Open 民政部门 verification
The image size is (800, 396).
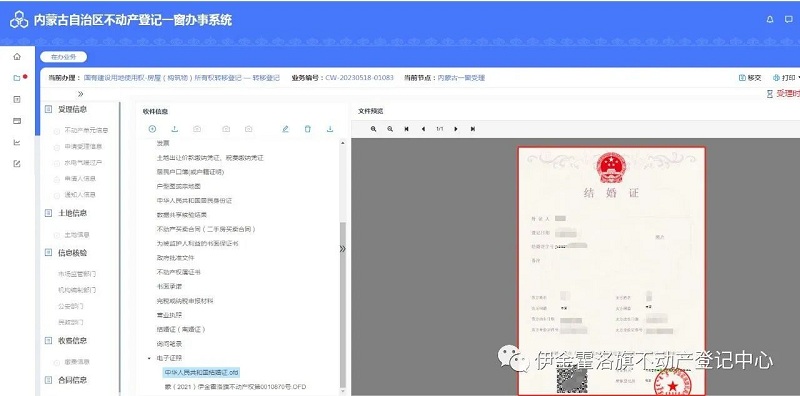coord(71,322)
